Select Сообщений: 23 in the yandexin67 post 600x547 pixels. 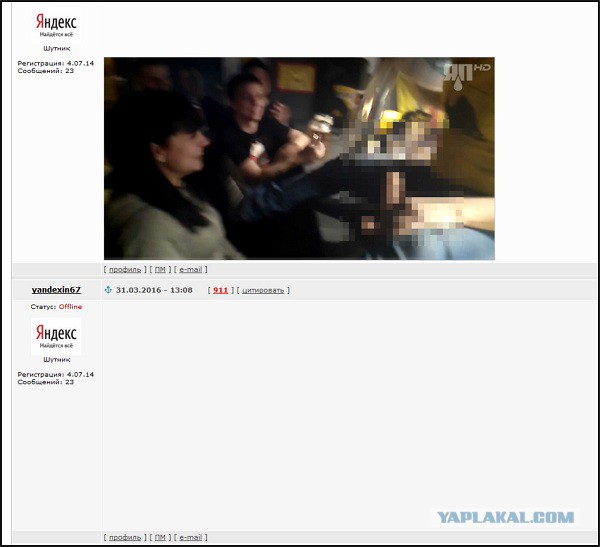(46, 382)
